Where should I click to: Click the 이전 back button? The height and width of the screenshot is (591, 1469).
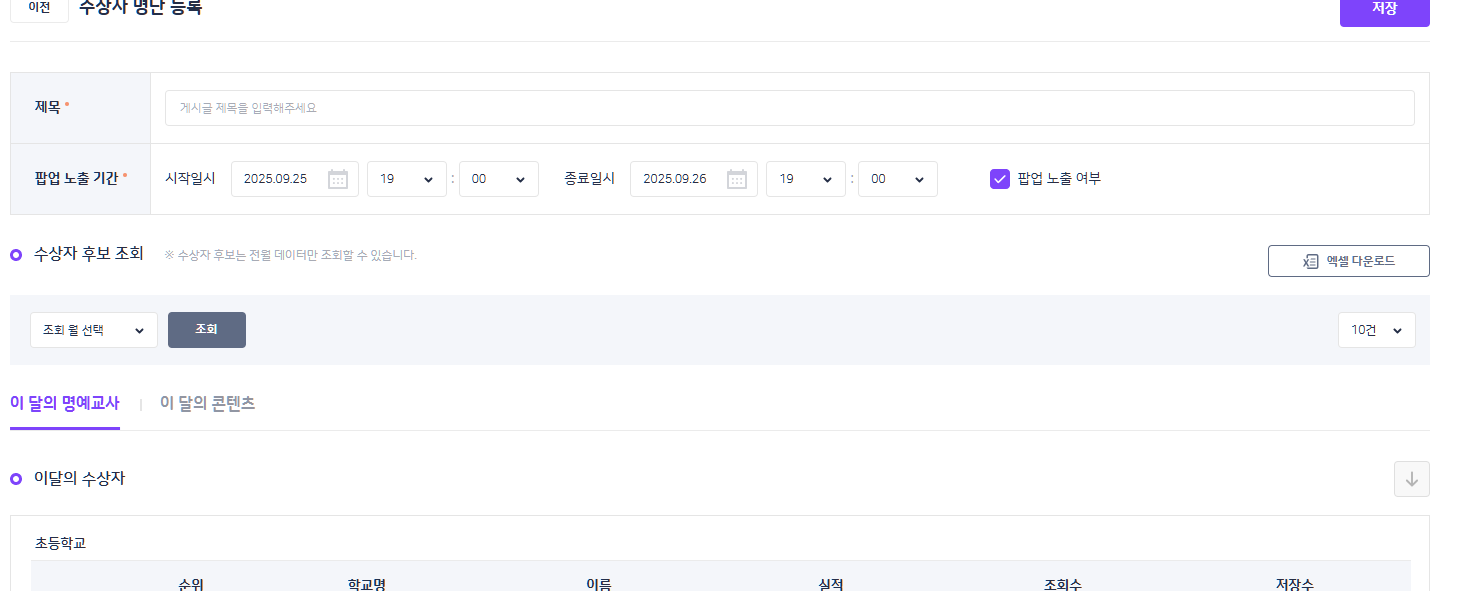click(39, 8)
